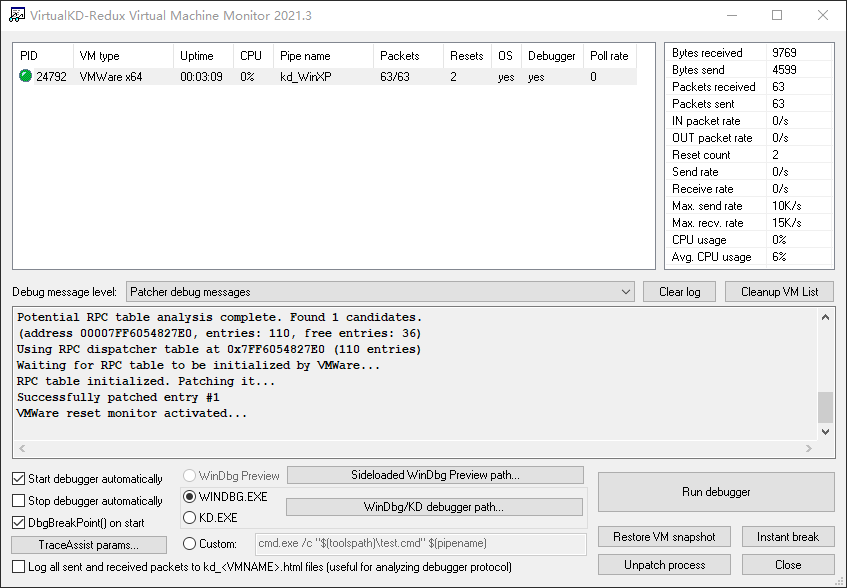
Task: Sort VM list by PID column header
Action: (x=43, y=56)
